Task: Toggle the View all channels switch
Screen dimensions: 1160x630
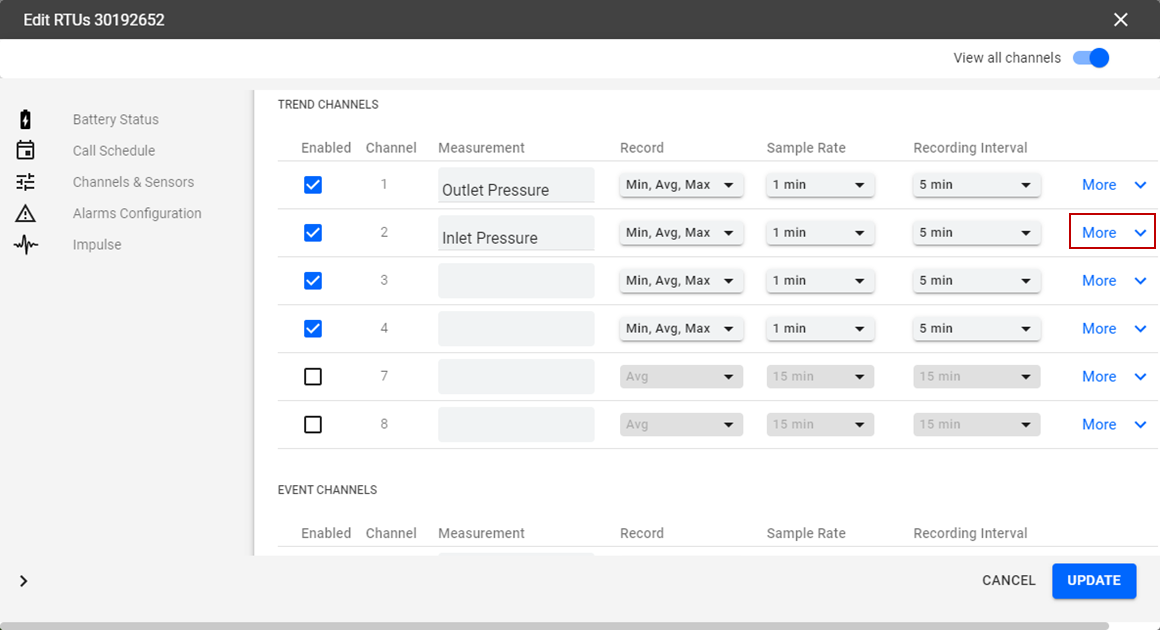Action: 1091,58
